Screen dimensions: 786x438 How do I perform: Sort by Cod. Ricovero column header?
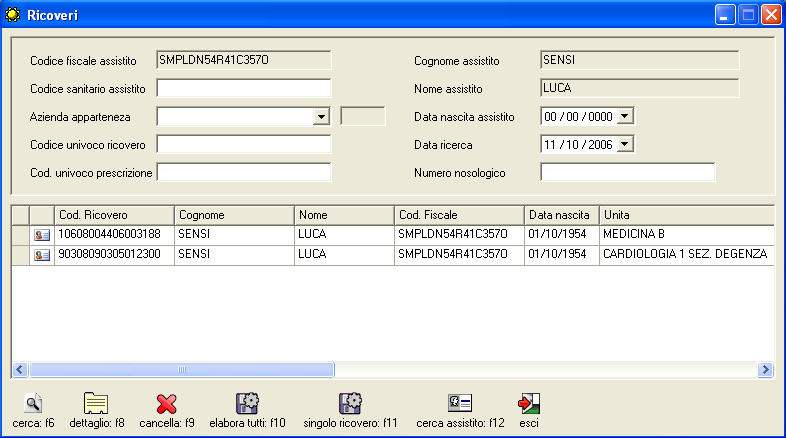point(114,215)
